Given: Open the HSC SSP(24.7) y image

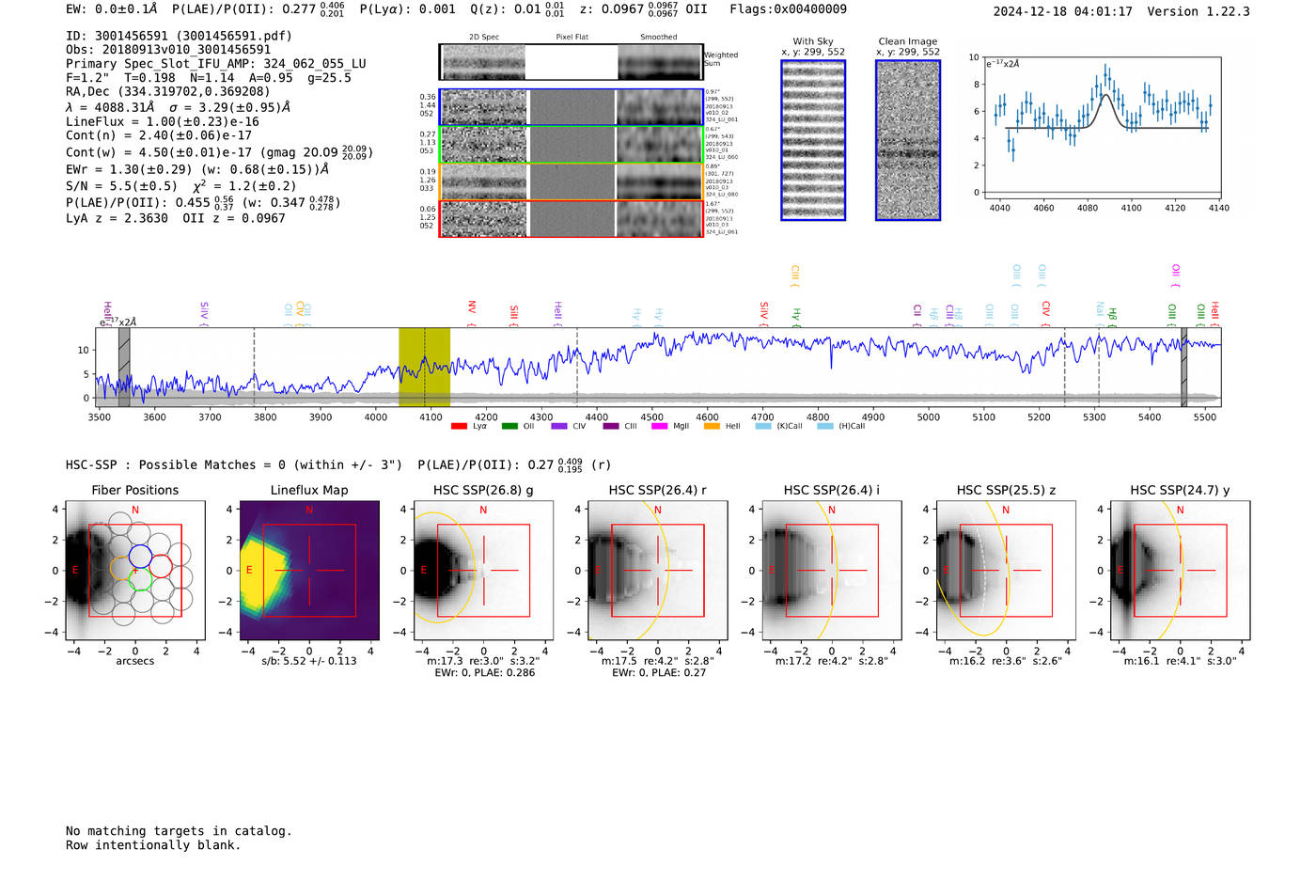Looking at the screenshot, I should tap(1181, 571).
